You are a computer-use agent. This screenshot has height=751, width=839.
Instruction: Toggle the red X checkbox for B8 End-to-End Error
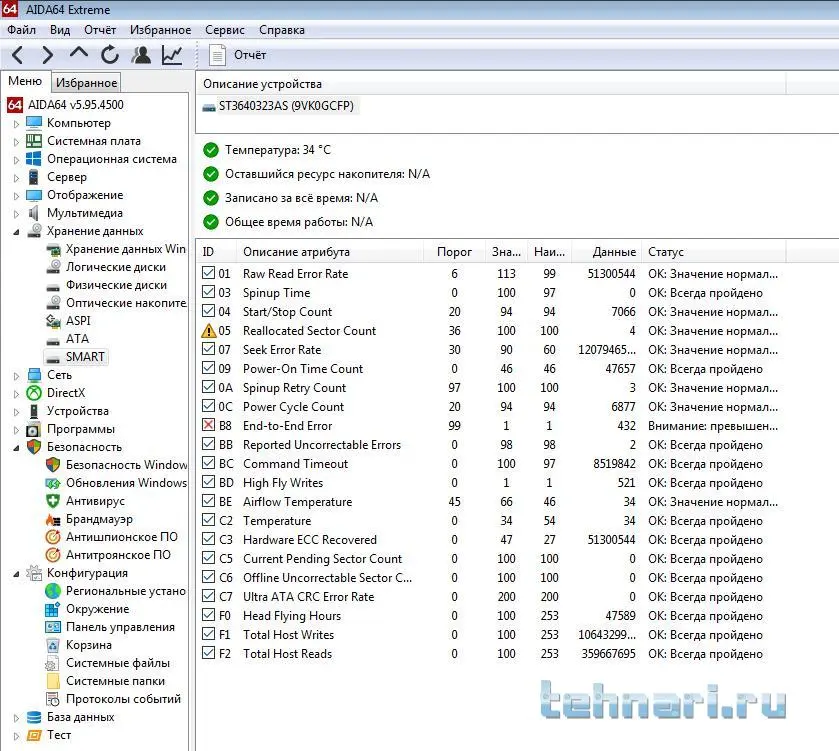[208, 425]
